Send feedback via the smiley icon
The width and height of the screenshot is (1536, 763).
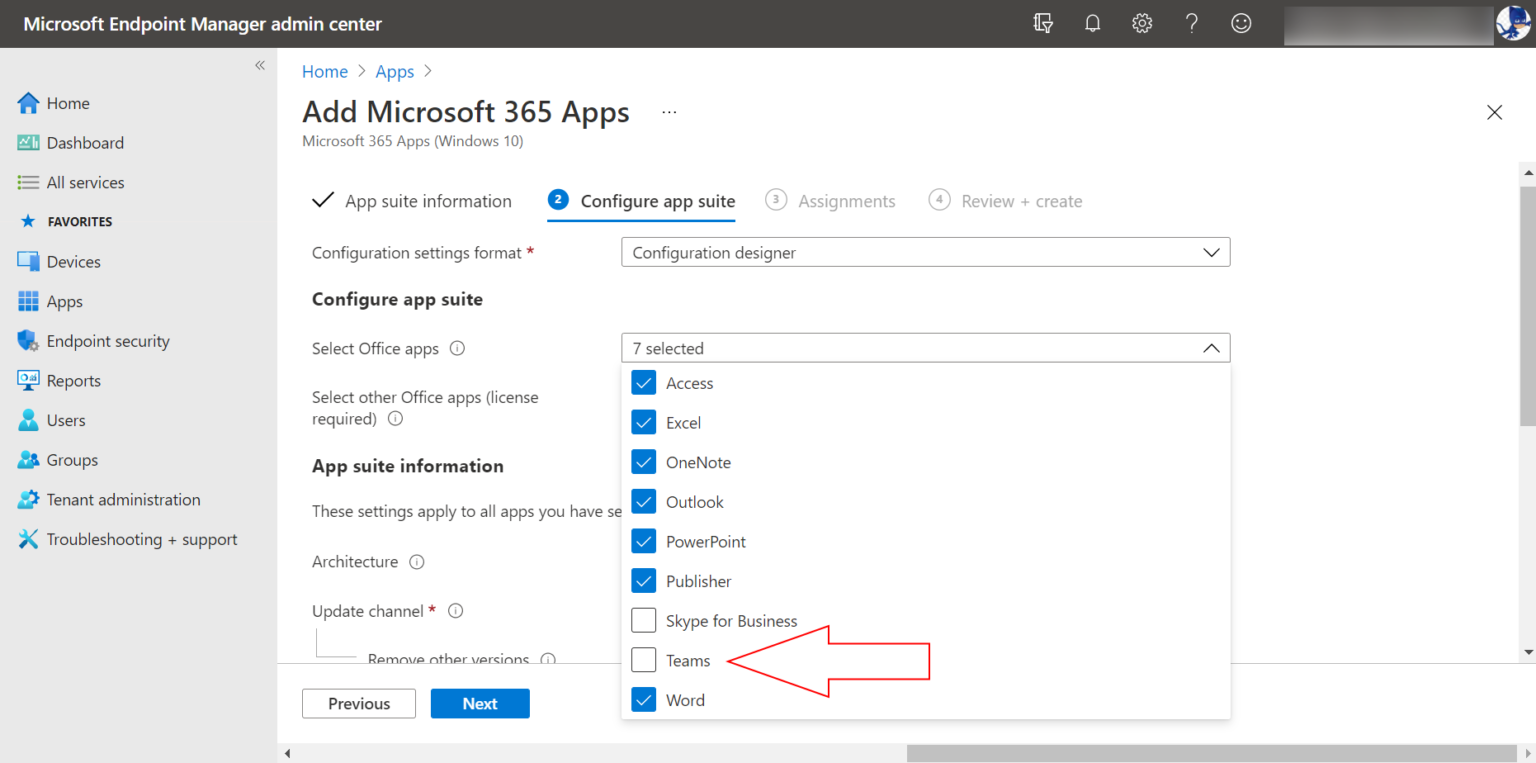click(x=1241, y=22)
